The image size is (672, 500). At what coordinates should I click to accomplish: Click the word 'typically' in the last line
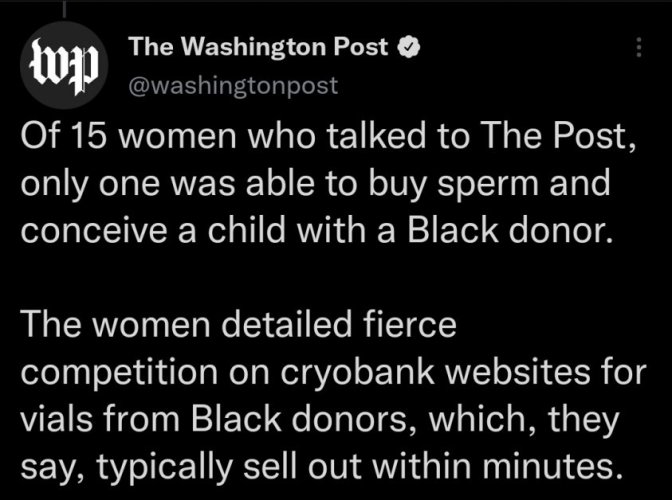[x=165, y=467]
